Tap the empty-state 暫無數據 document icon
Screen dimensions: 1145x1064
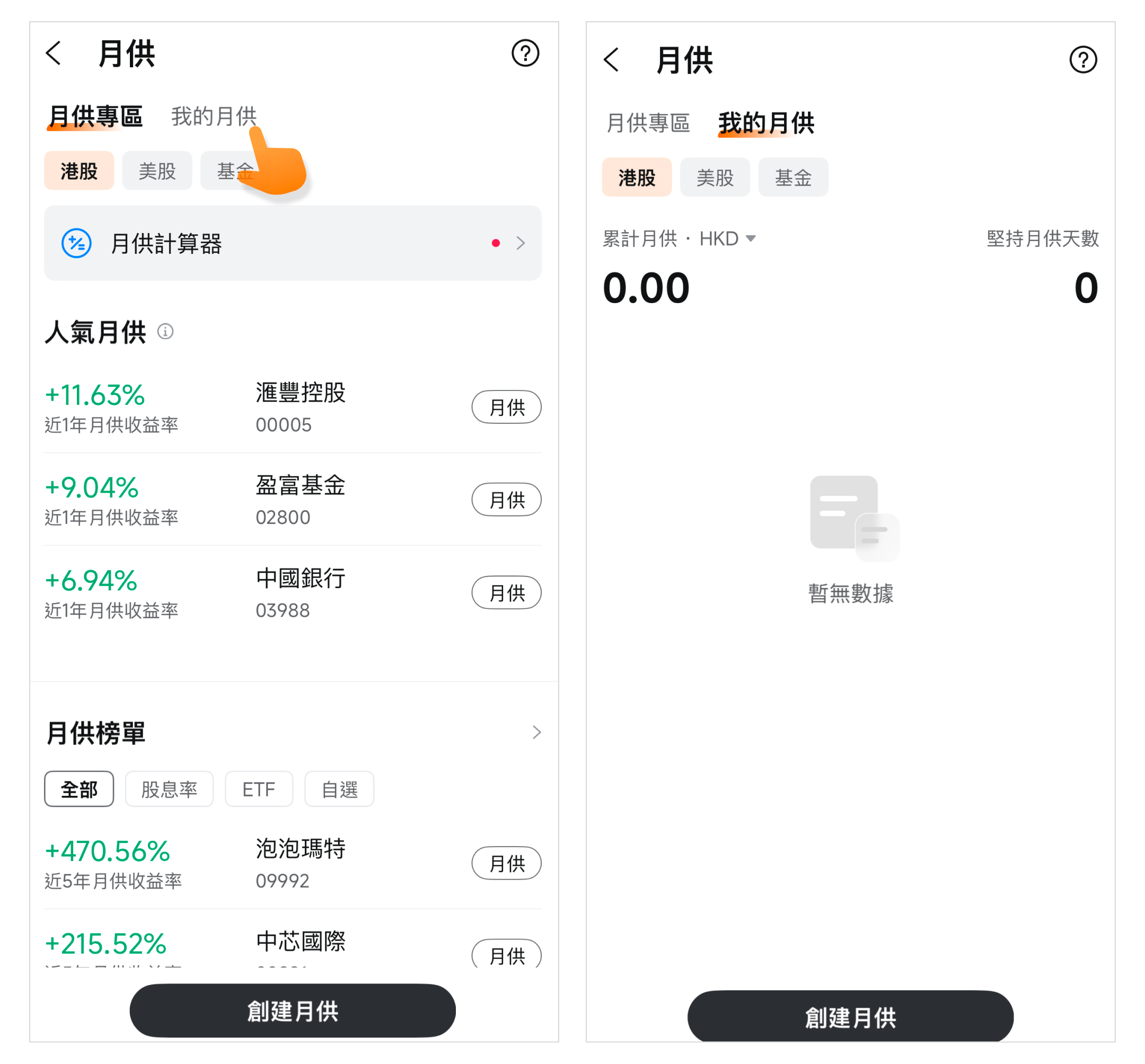853,518
